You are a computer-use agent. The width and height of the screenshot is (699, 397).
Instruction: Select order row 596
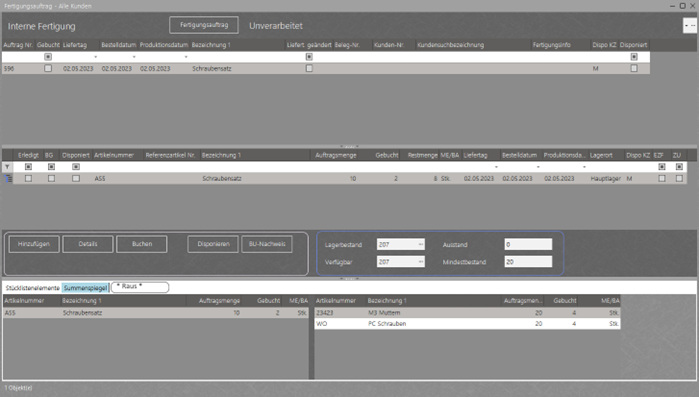coord(326,69)
